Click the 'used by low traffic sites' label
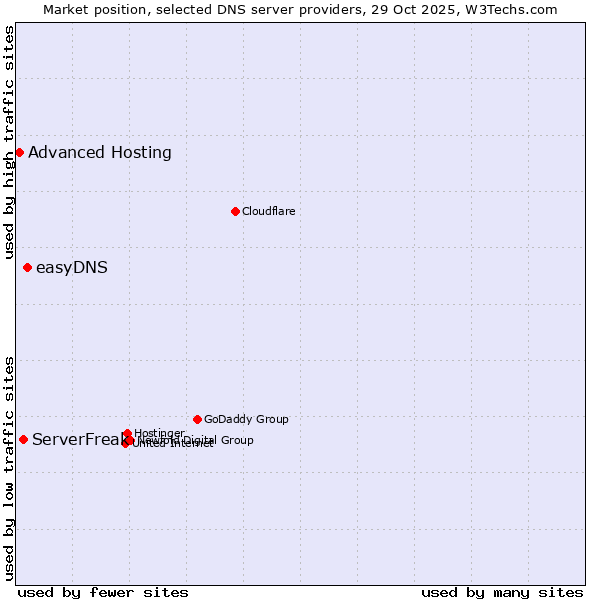The image size is (600, 600). point(9,467)
